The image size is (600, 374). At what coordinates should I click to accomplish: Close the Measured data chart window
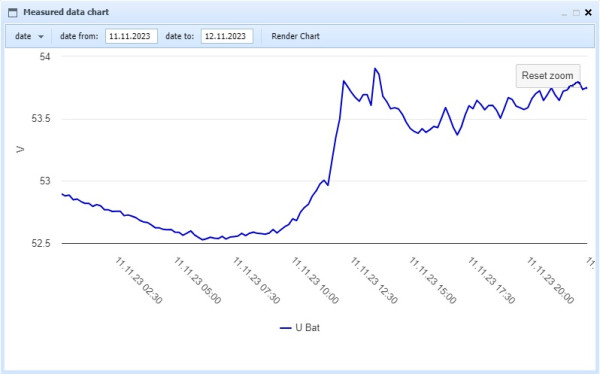coord(589,13)
